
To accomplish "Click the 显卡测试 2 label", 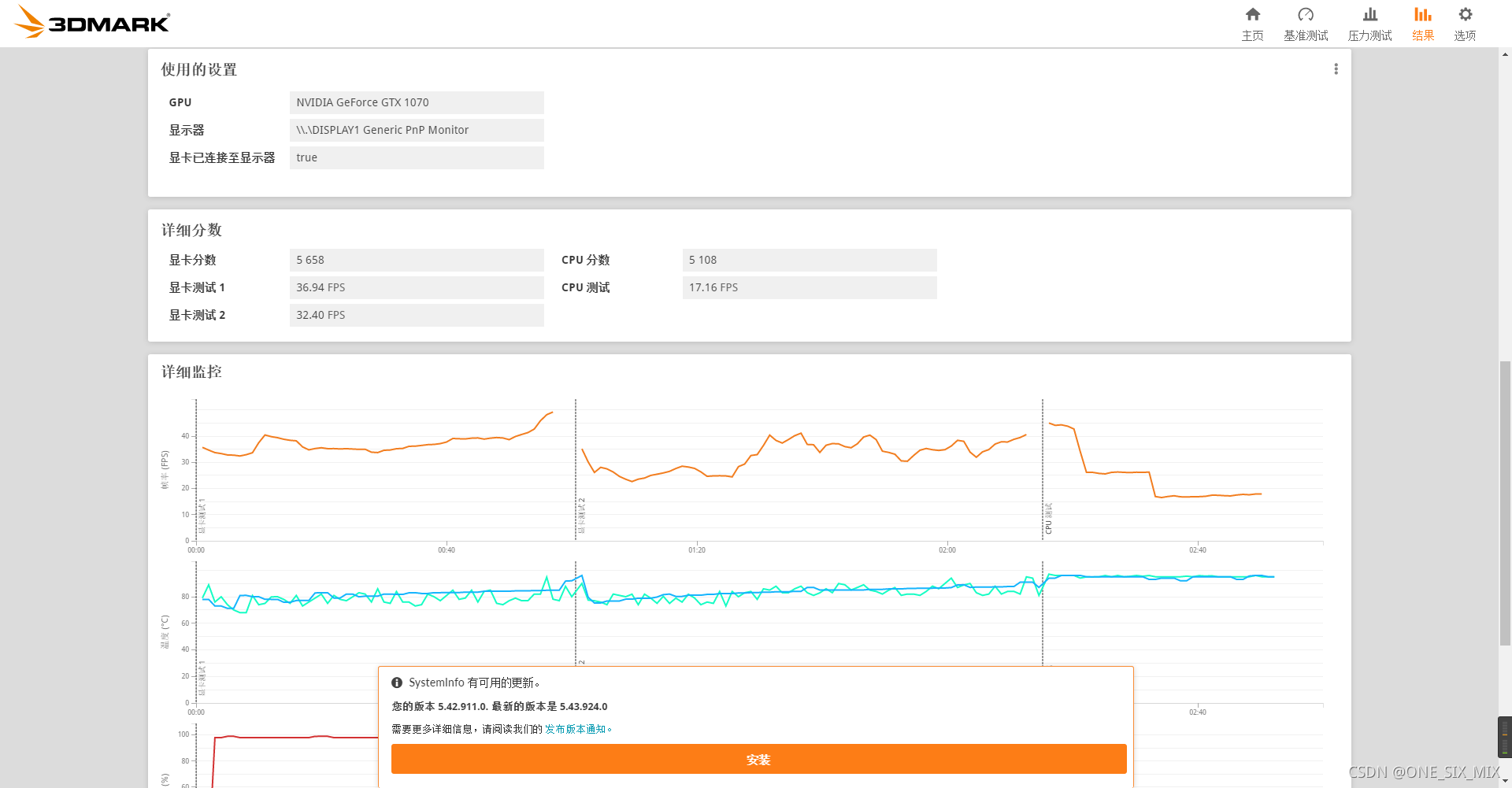I will [197, 315].
